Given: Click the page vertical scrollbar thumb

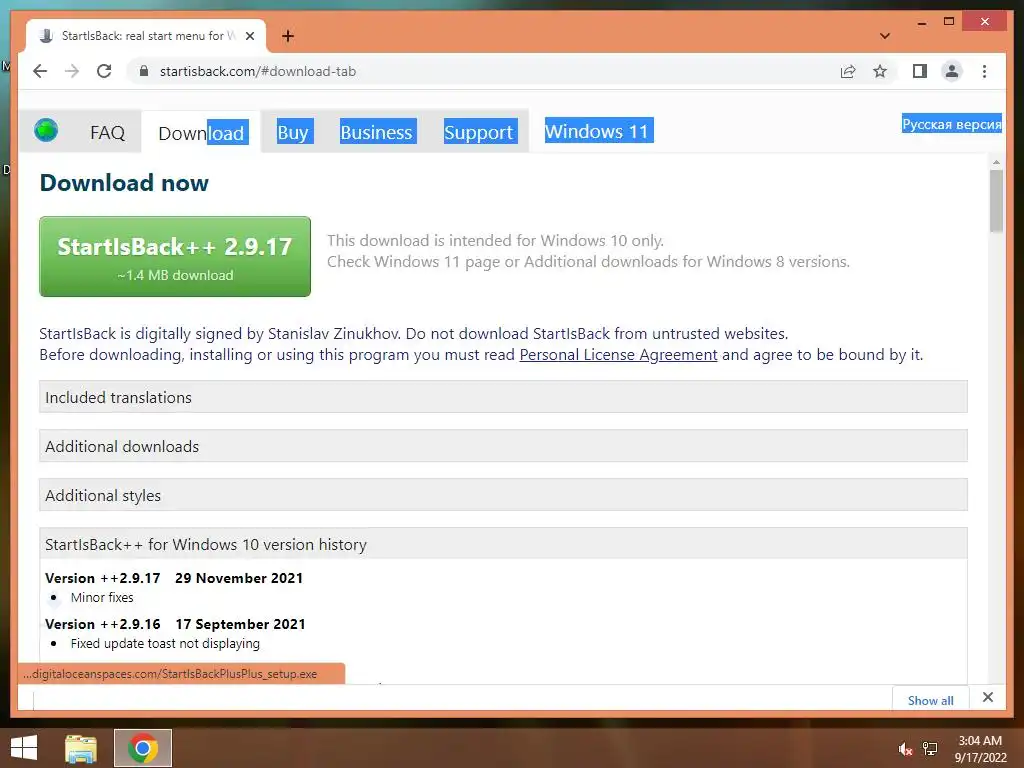Looking at the screenshot, I should point(996,200).
